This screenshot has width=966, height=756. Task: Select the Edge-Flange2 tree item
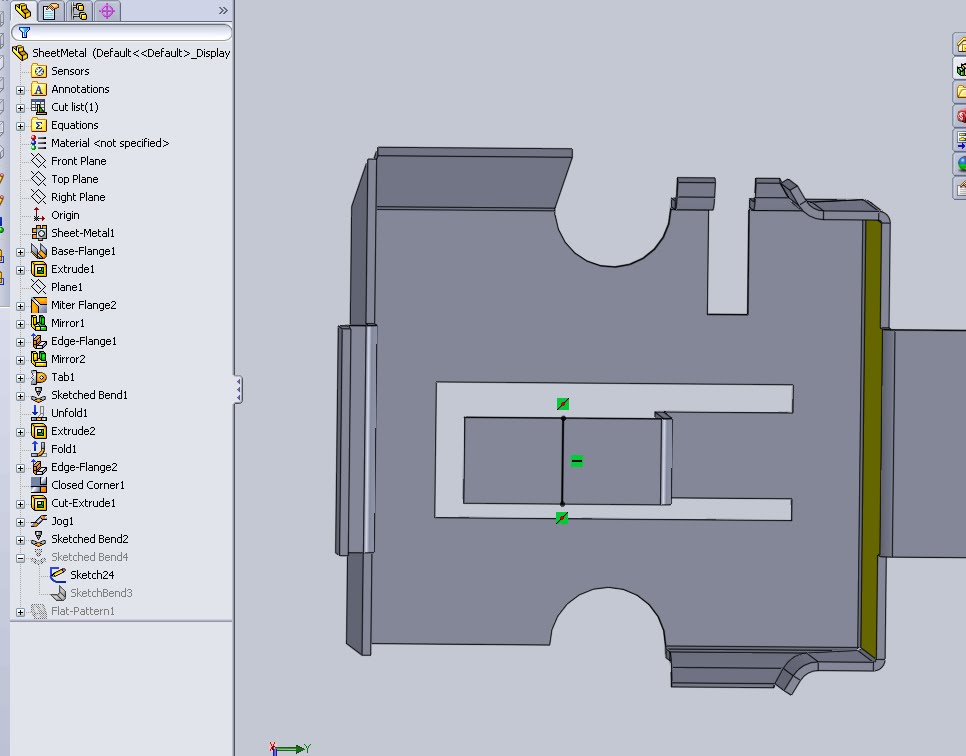[84, 467]
